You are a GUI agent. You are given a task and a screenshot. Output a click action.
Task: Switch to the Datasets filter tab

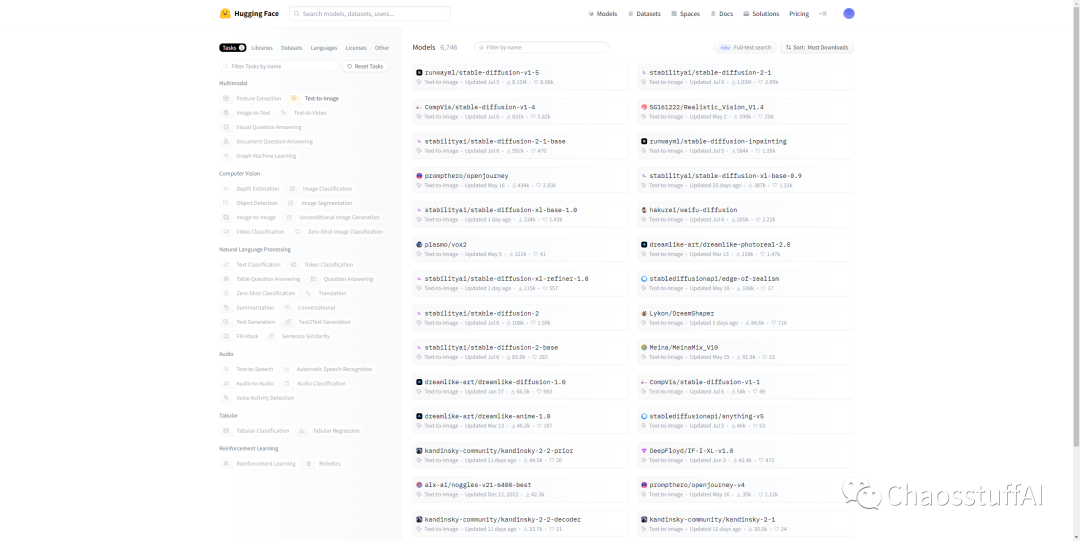coord(291,48)
